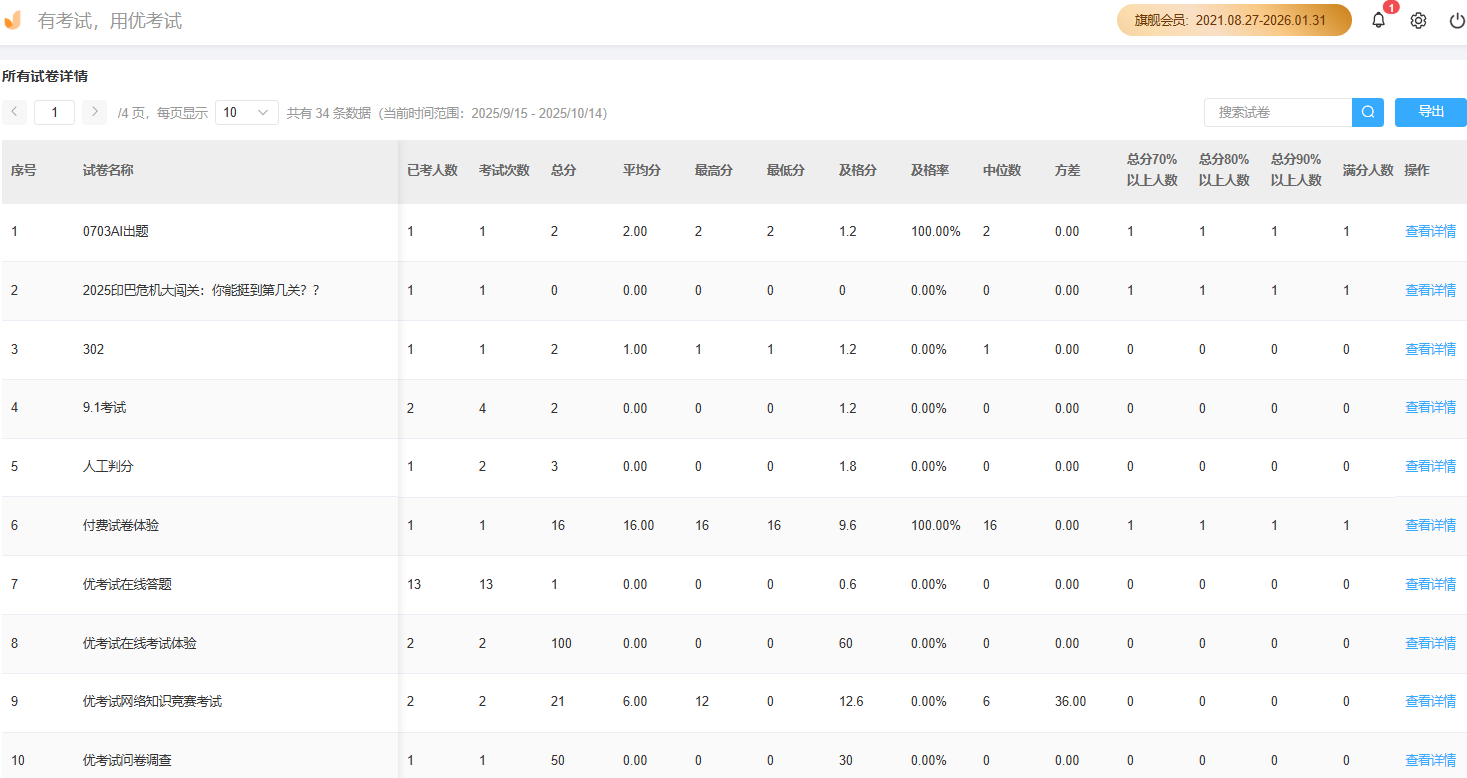Open 查看详情 for the 302 exam
Image resolution: width=1467 pixels, height=778 pixels.
tap(1430, 350)
